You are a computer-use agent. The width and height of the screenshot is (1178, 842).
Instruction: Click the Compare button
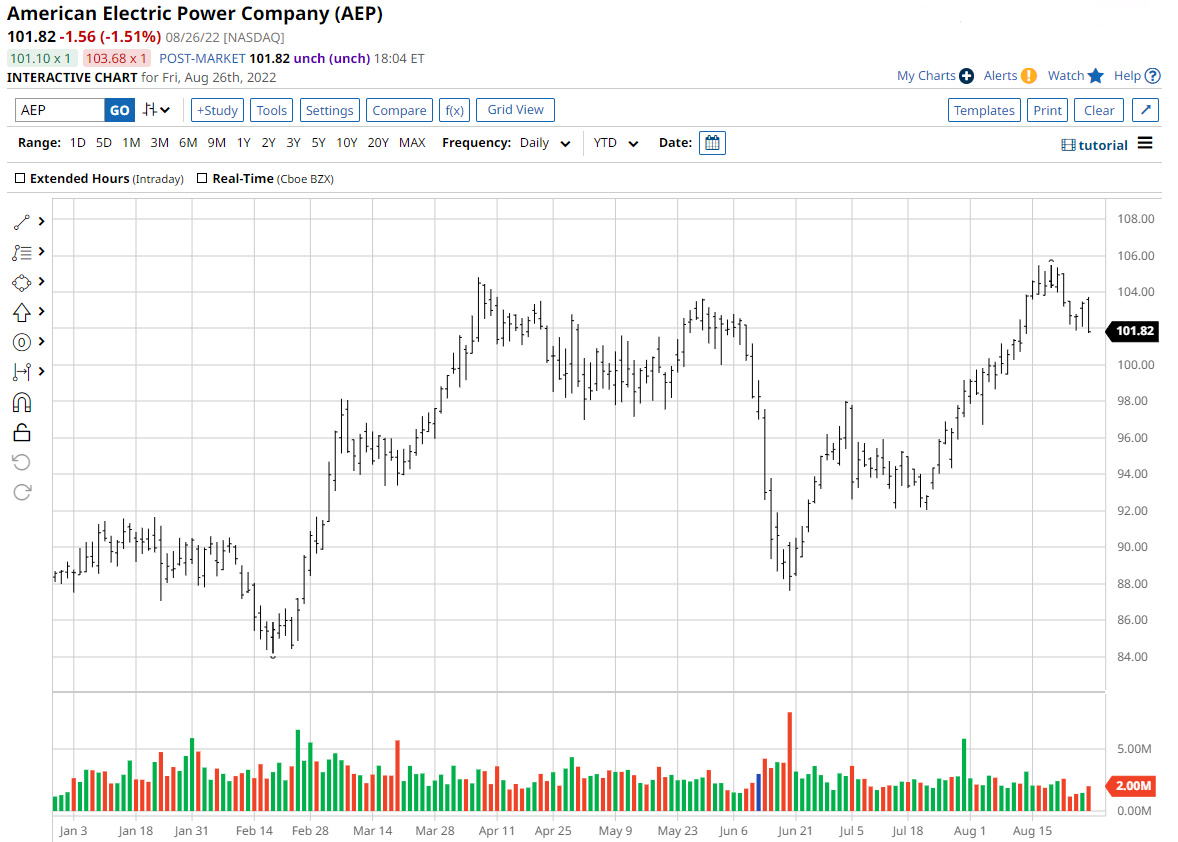click(x=399, y=110)
